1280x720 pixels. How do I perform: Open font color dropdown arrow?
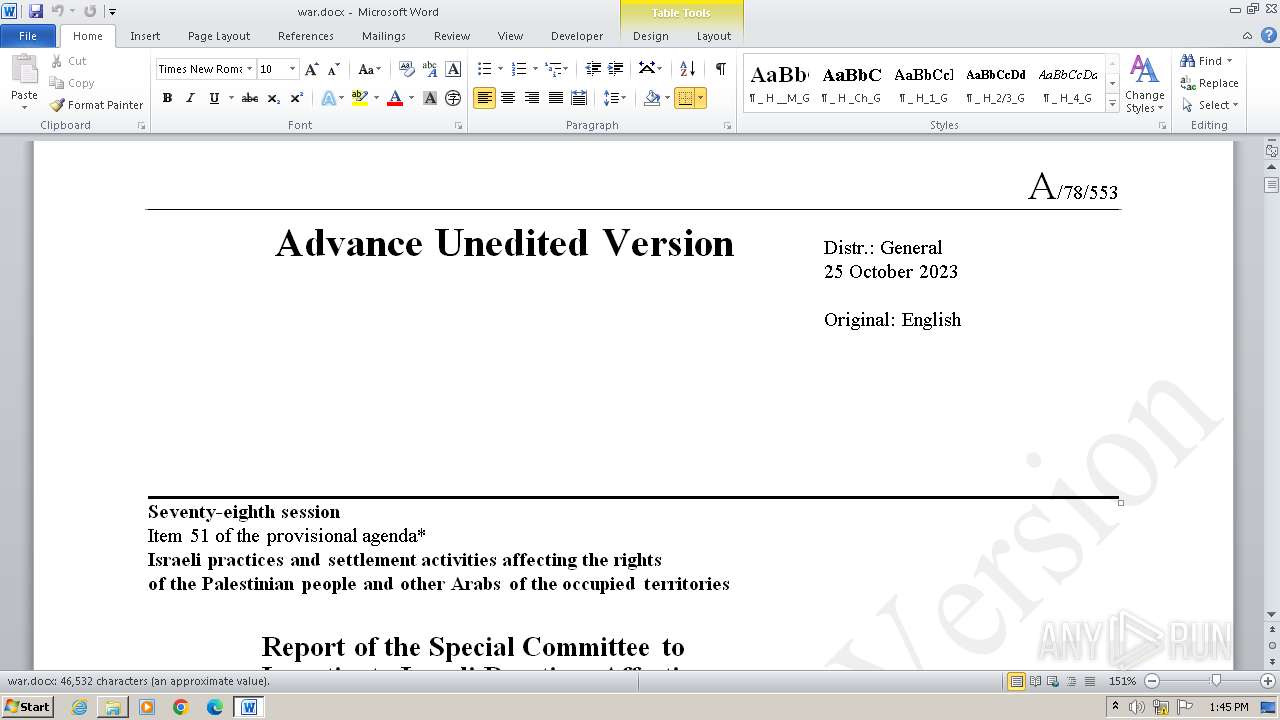point(411,98)
